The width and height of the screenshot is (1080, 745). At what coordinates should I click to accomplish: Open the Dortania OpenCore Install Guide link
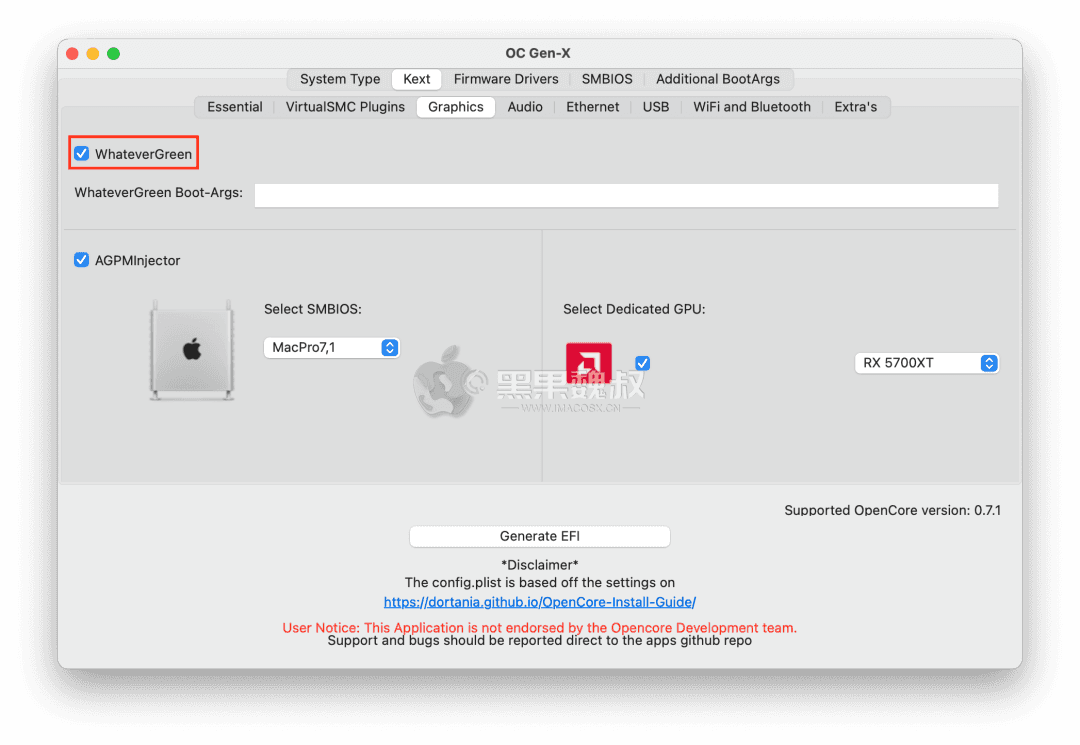pyautogui.click(x=540, y=601)
